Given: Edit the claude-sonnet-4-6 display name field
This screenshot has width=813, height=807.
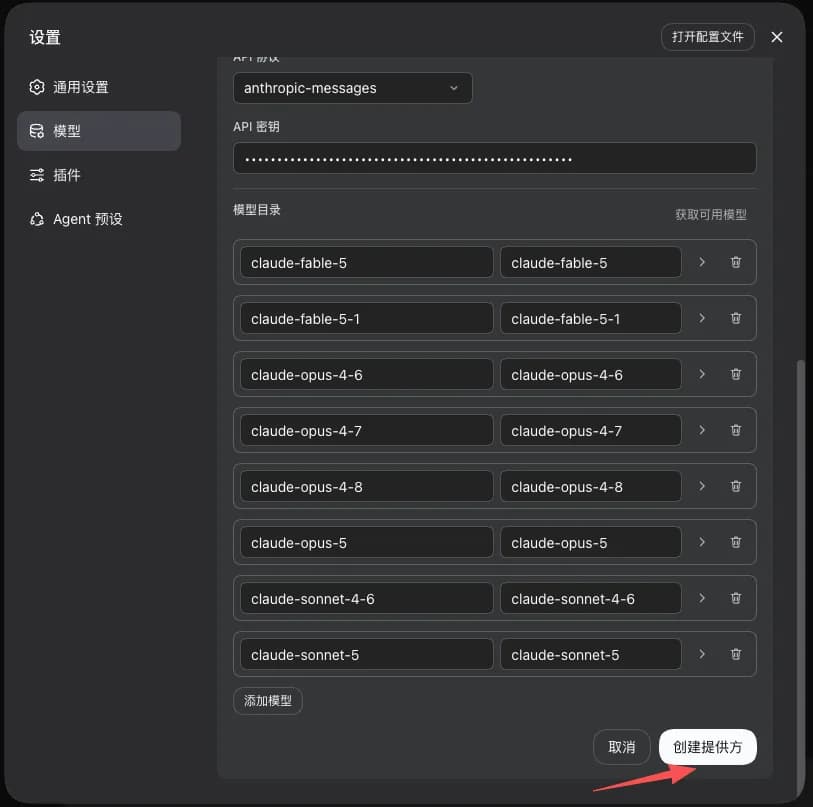Looking at the screenshot, I should [x=591, y=598].
